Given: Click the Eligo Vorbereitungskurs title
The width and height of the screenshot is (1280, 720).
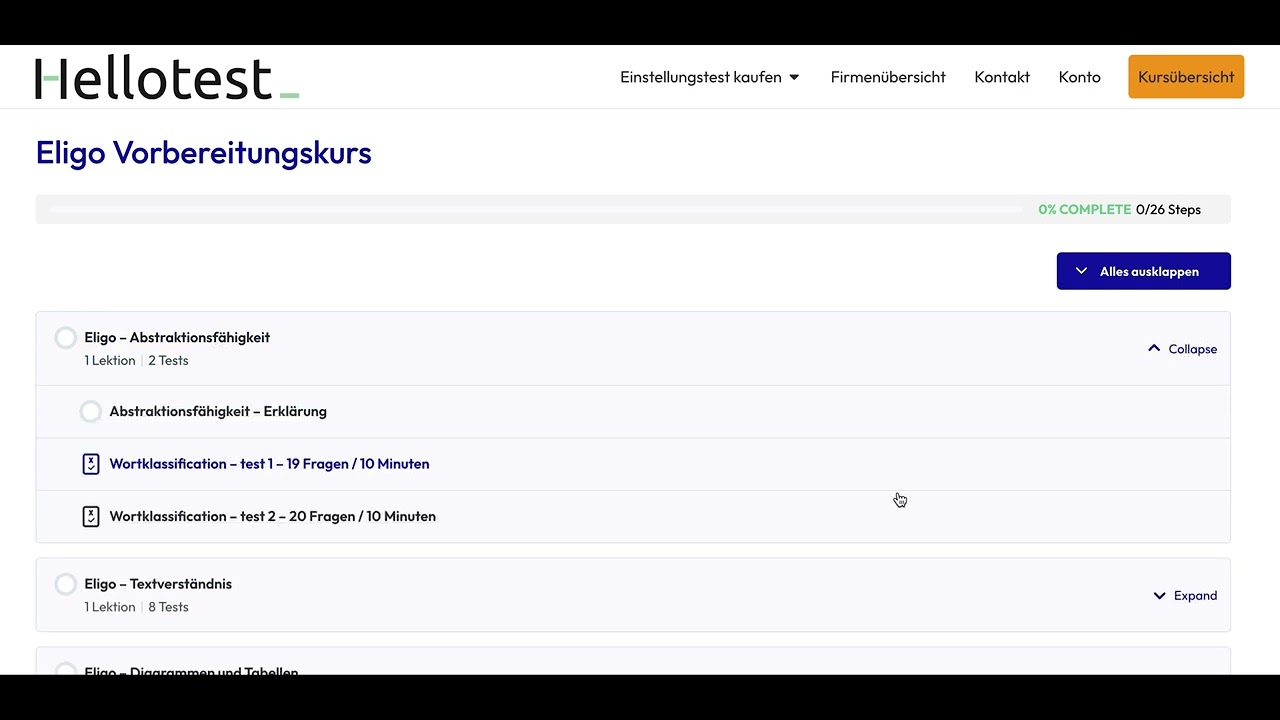Looking at the screenshot, I should click(x=203, y=153).
